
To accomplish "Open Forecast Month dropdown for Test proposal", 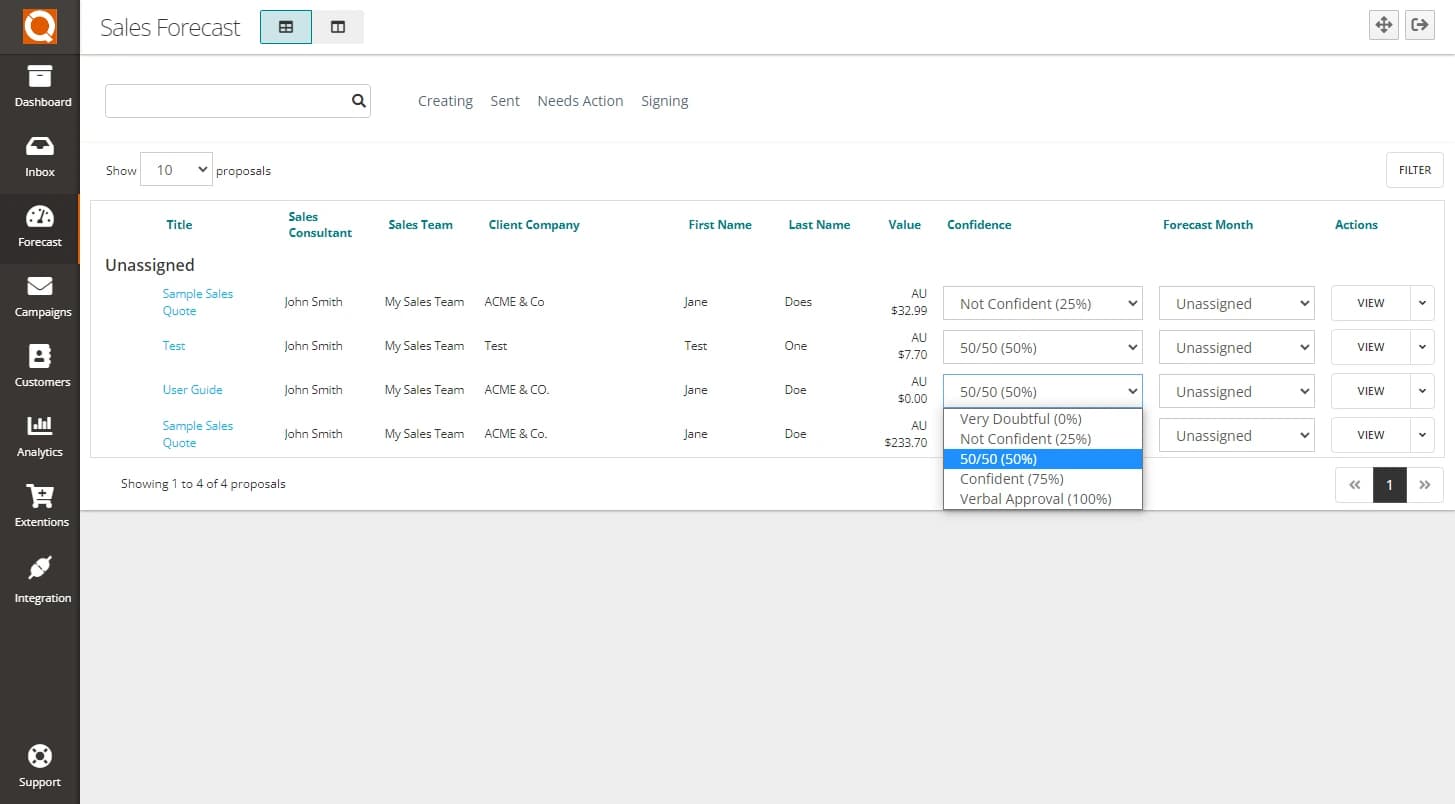I will (x=1236, y=348).
